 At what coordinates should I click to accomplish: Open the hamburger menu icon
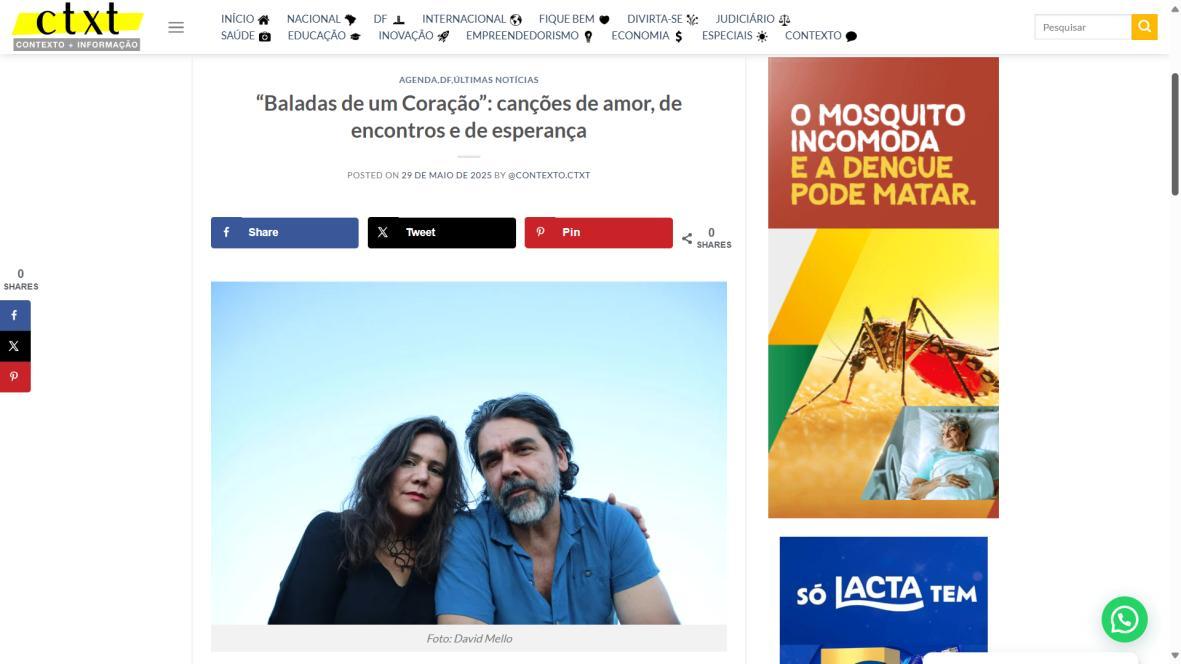[x=175, y=28]
